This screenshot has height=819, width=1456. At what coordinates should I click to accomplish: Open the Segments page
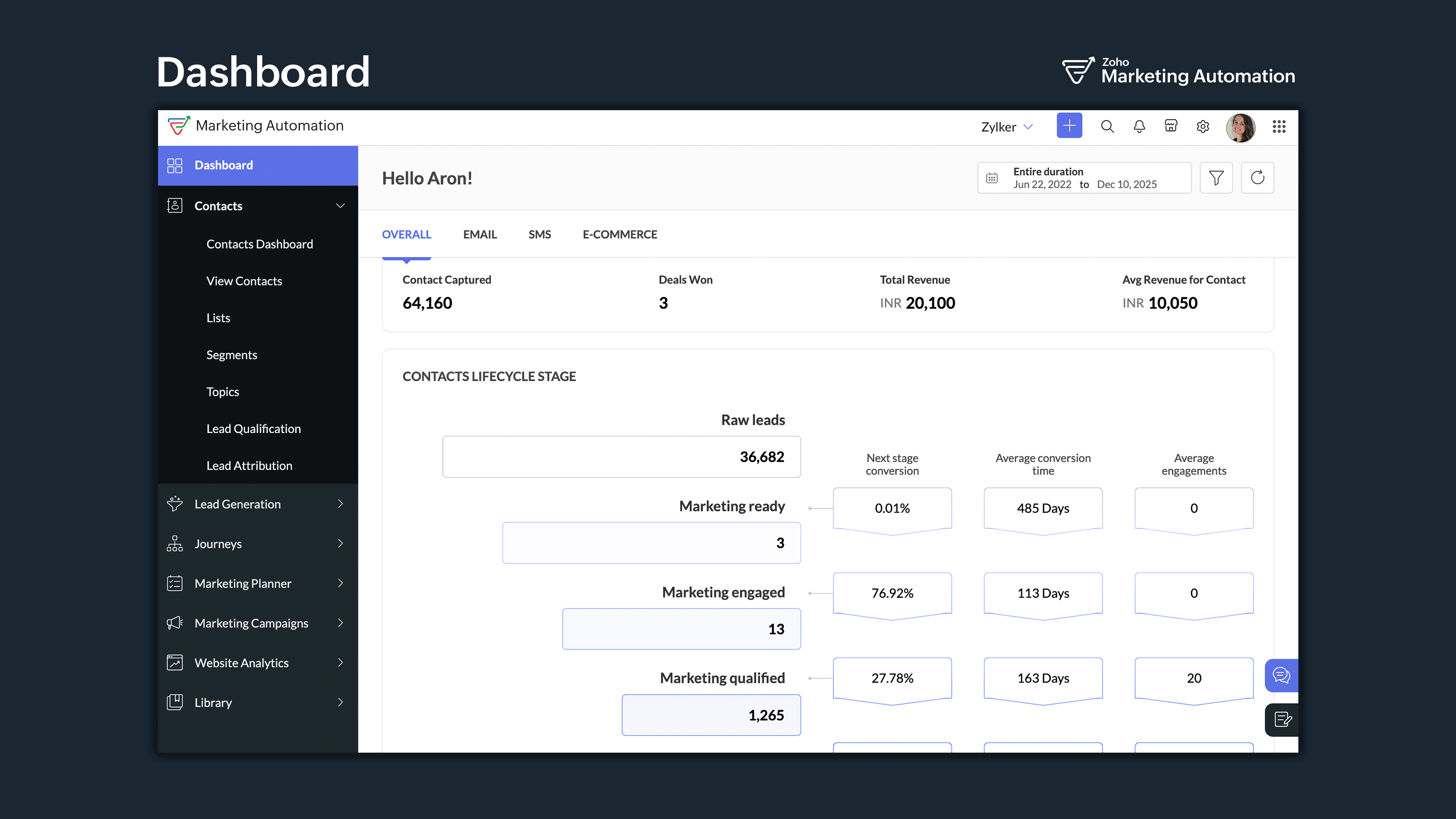[x=232, y=354]
